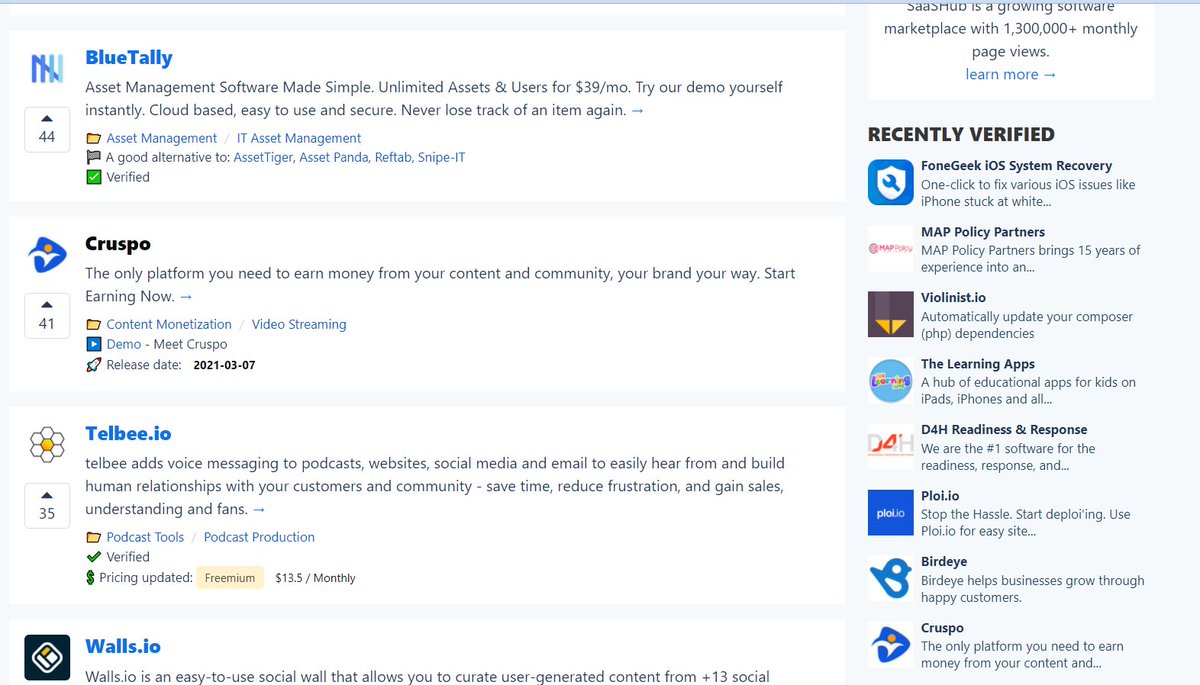Go to the Reftab alternative link
Image resolution: width=1200 pixels, height=685 pixels.
393,157
